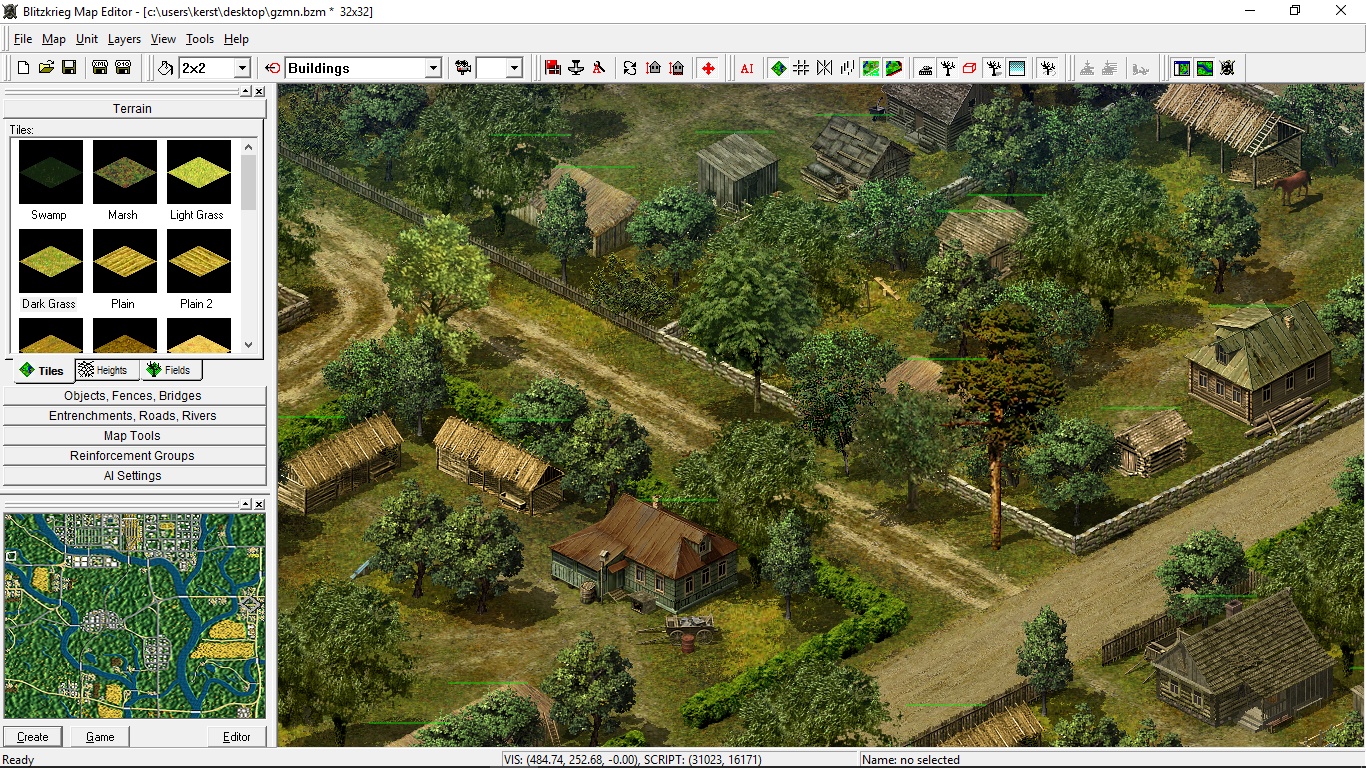Click the vertical bars icon

click(847, 68)
